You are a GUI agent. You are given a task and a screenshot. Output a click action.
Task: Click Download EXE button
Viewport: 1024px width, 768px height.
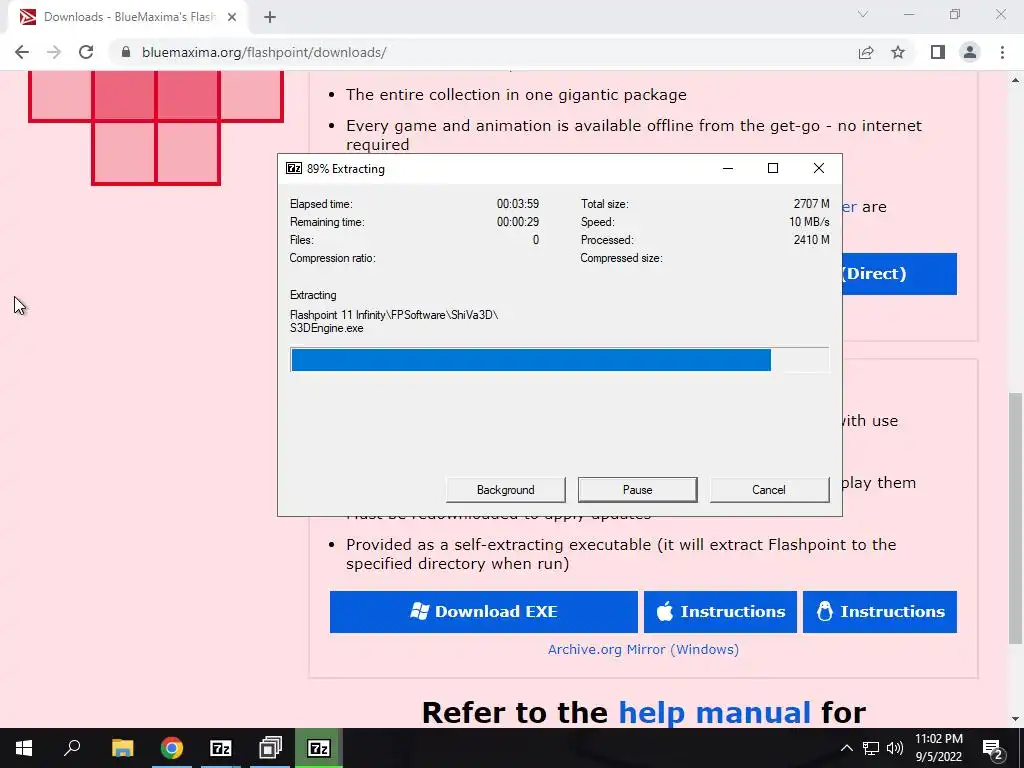click(483, 612)
